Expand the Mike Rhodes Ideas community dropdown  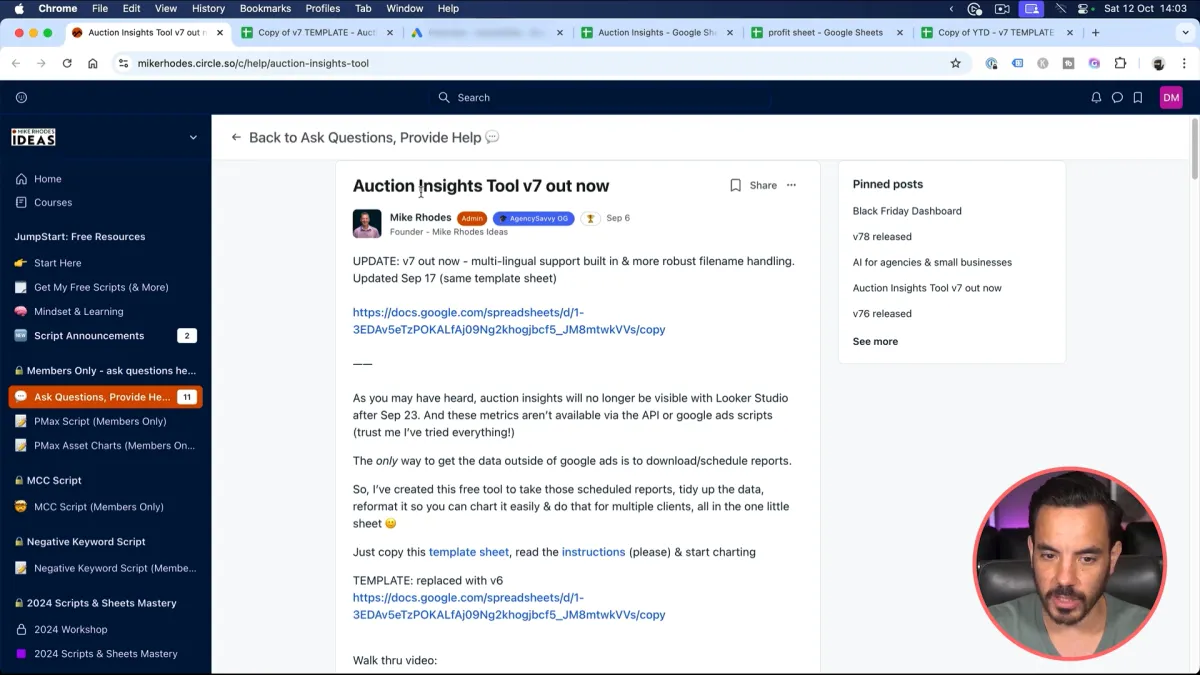tap(193, 137)
